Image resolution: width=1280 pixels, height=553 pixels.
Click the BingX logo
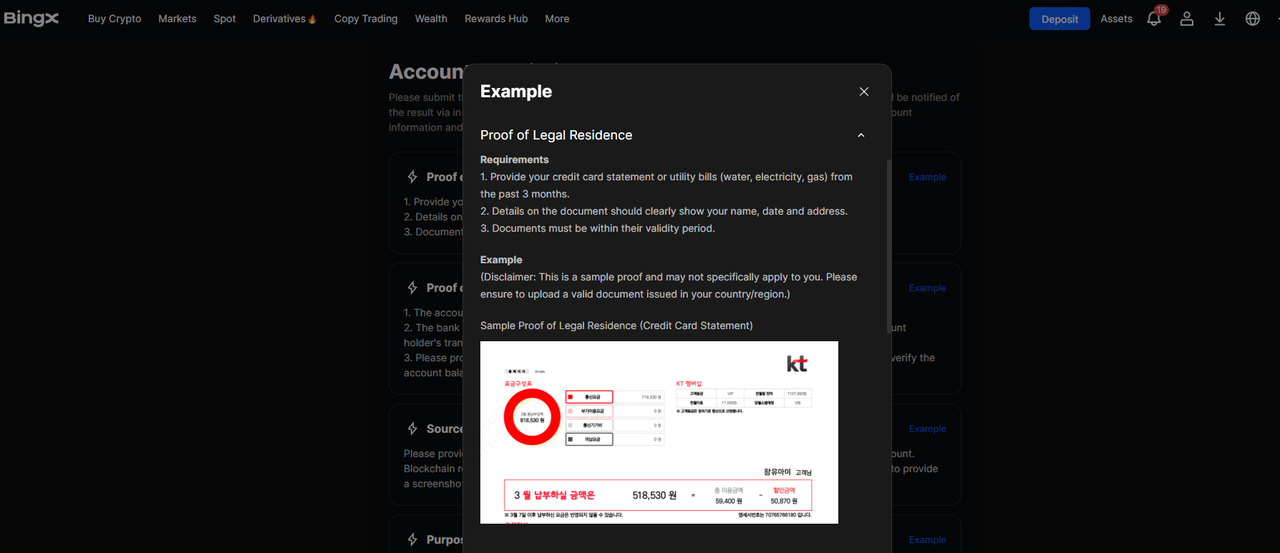[30, 18]
